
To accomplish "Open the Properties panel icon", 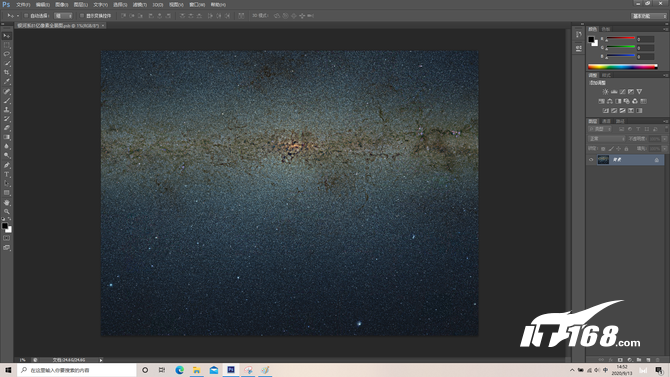I will pyautogui.click(x=579, y=48).
